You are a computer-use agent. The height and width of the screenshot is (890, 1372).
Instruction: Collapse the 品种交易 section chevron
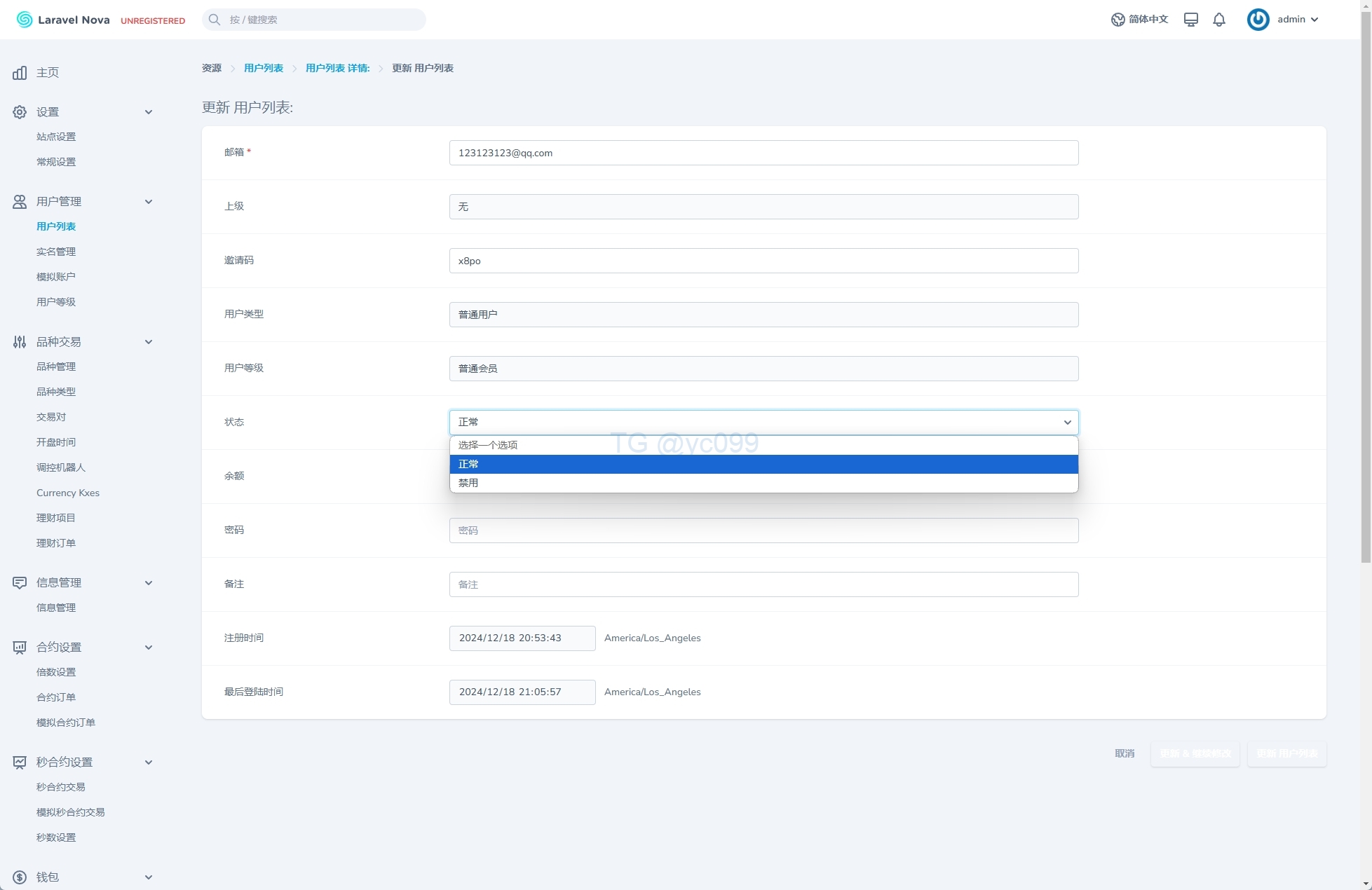(x=149, y=342)
